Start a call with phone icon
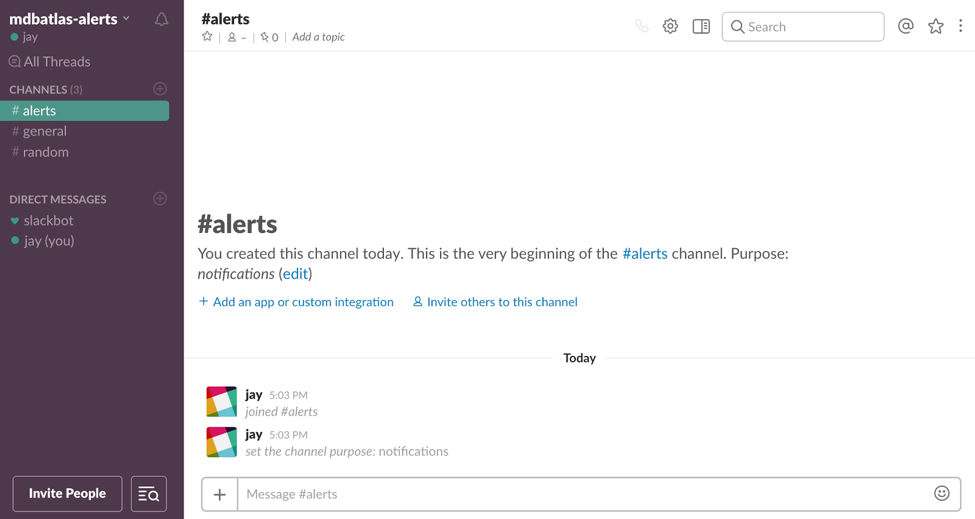 (x=642, y=26)
